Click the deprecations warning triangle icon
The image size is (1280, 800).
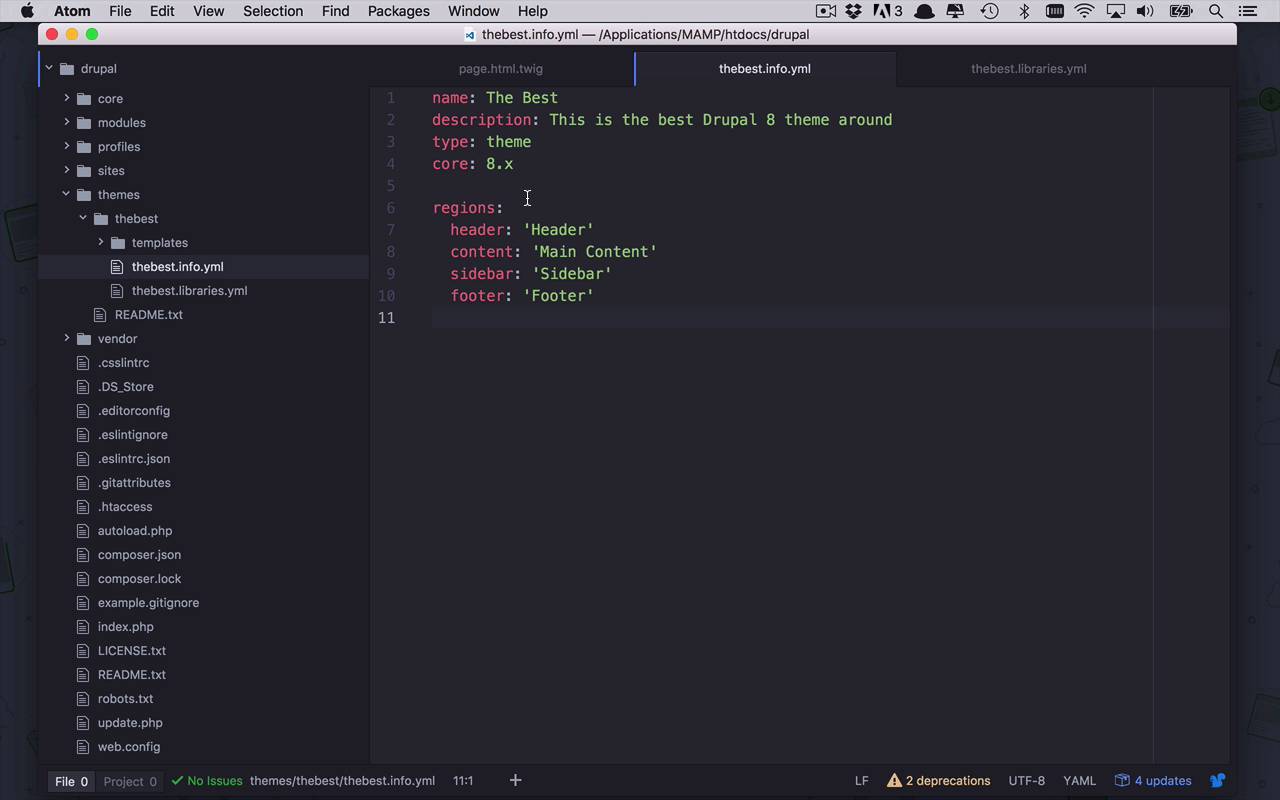click(x=894, y=781)
